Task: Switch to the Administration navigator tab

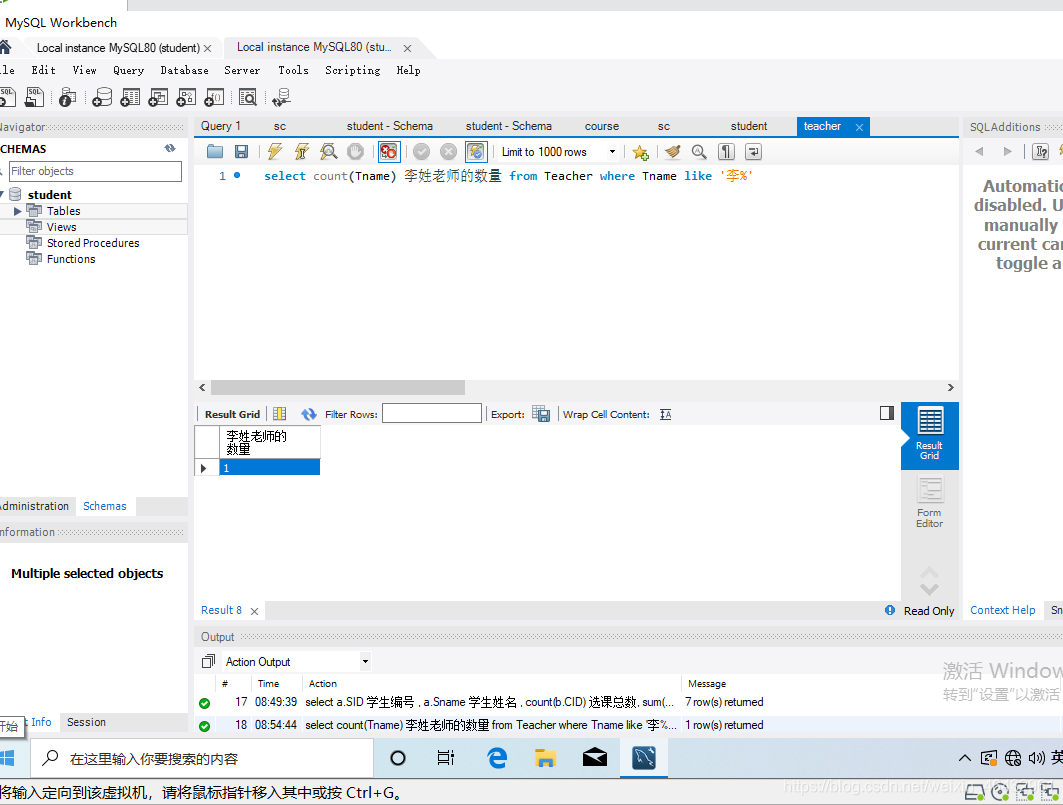Action: point(34,506)
